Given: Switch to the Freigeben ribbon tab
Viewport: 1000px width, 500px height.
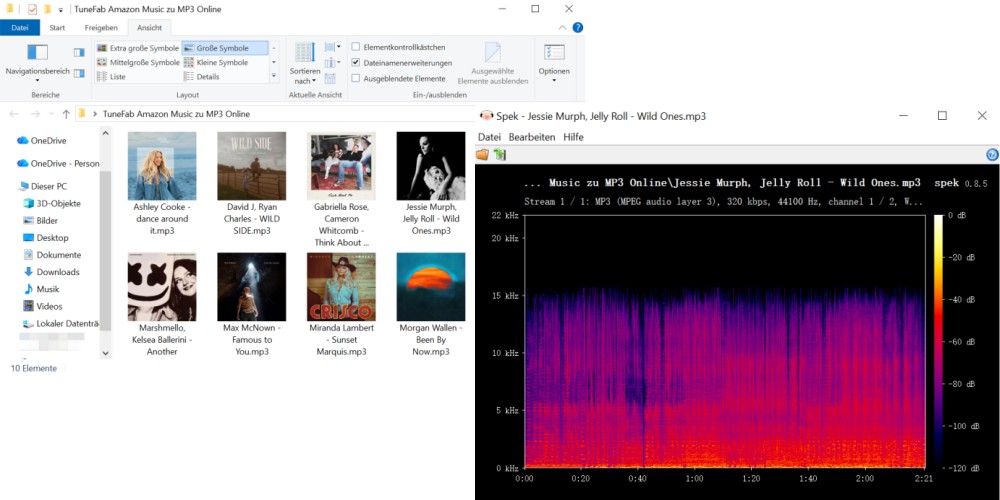Looking at the screenshot, I should tap(101, 27).
